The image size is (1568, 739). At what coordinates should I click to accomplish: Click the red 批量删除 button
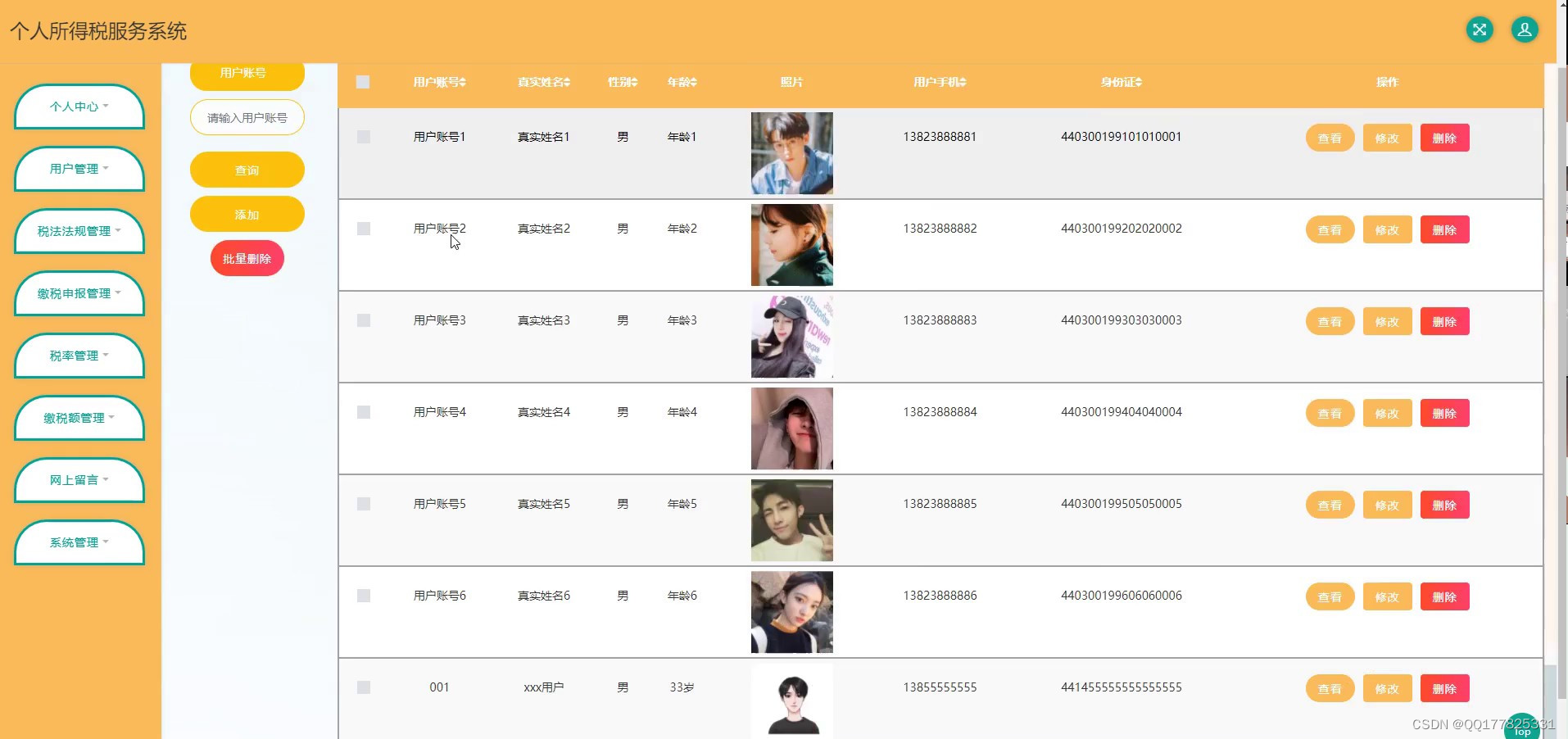click(x=247, y=258)
